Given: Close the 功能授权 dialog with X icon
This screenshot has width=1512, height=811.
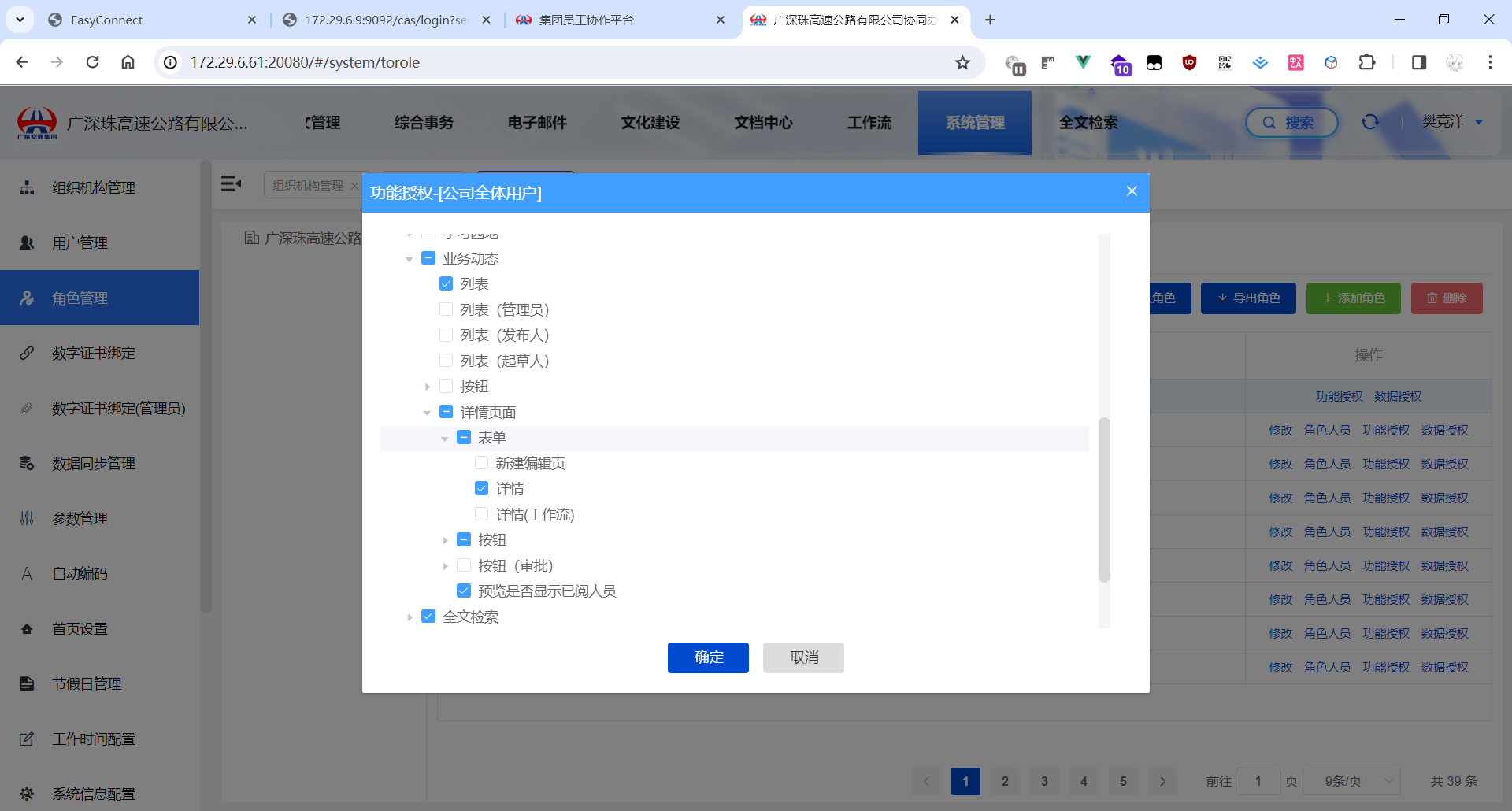Looking at the screenshot, I should click(x=1132, y=191).
